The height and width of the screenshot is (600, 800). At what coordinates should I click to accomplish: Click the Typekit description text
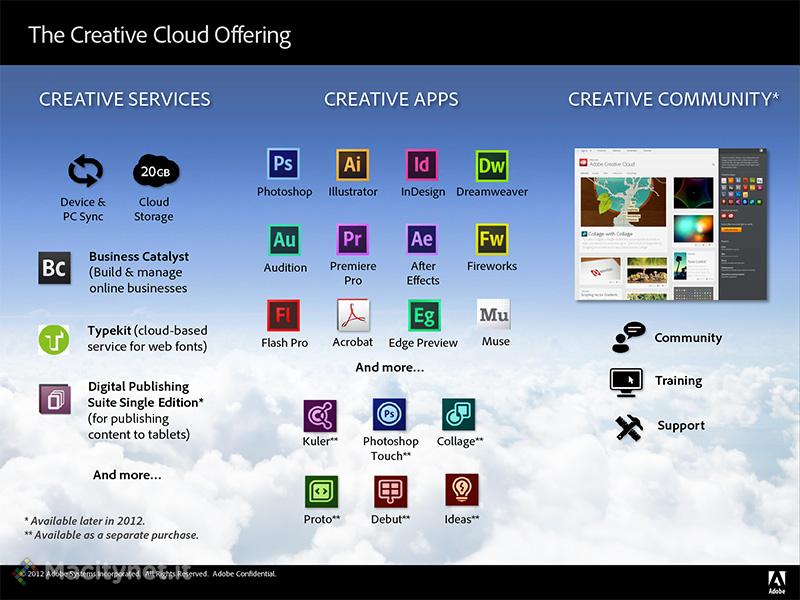click(147, 339)
